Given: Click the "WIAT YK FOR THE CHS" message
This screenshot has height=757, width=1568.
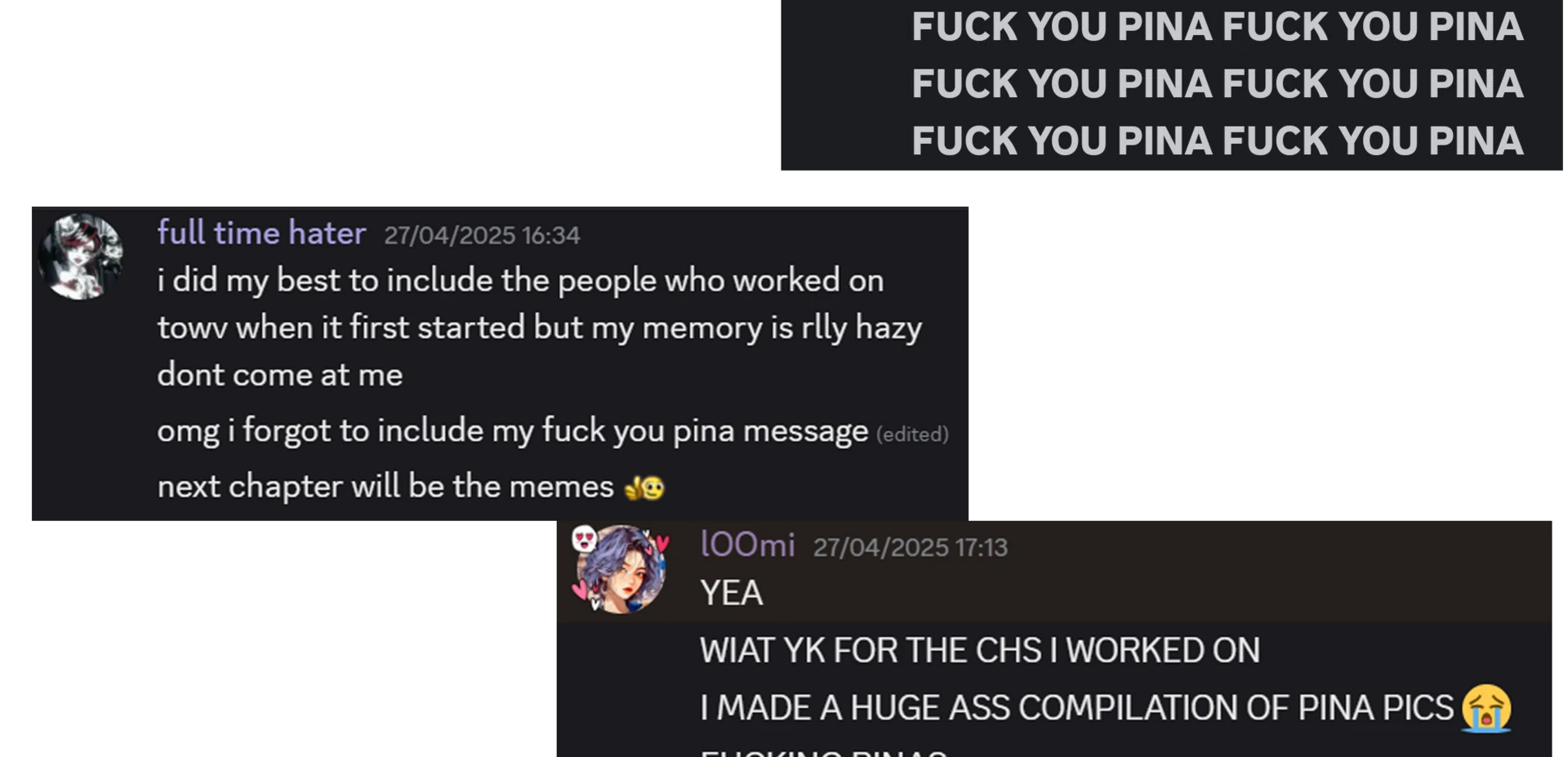Looking at the screenshot, I should point(979,651).
